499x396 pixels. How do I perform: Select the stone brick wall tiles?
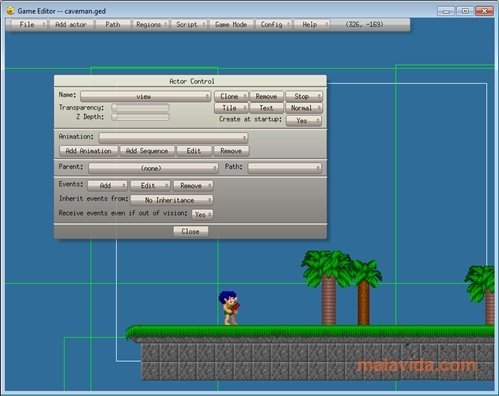pyautogui.click(x=317, y=362)
